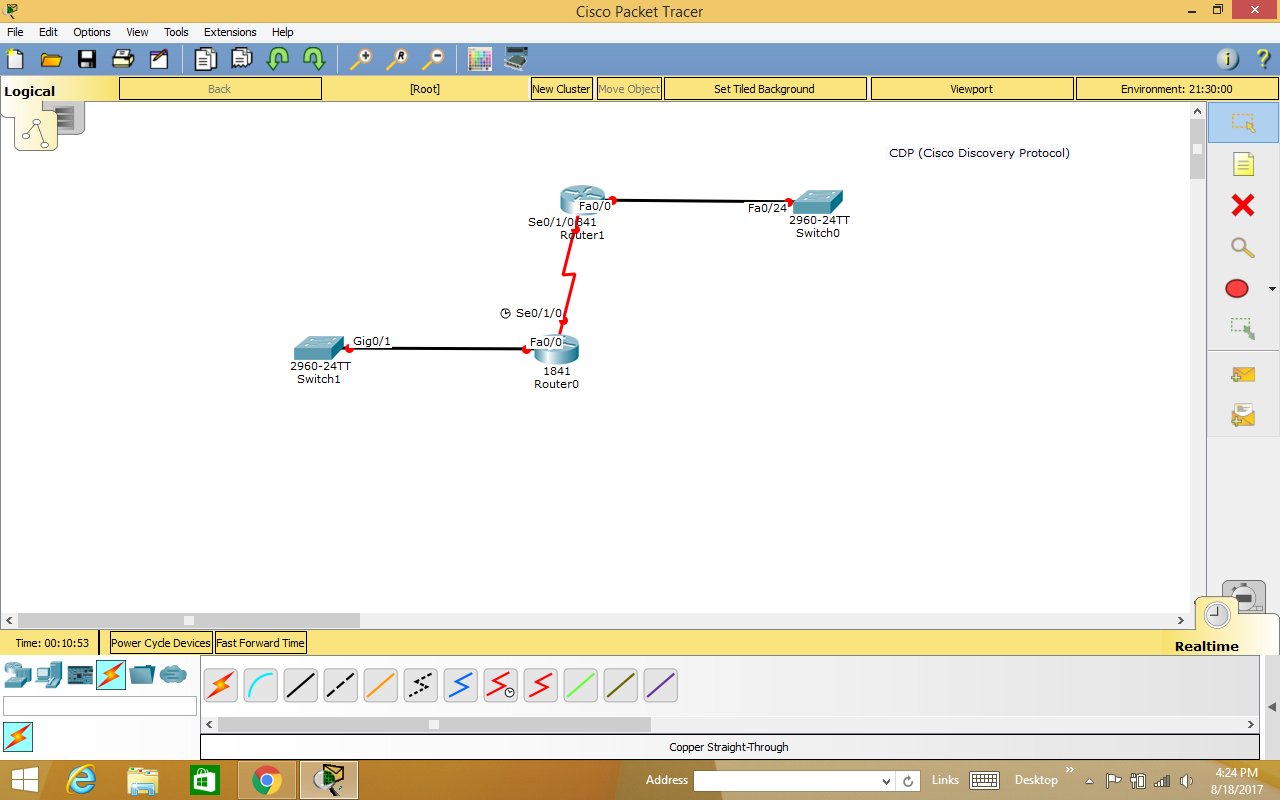Pick the dashed Copper Cross-Over cable
Viewport: 1280px width, 800px height.
click(341, 685)
